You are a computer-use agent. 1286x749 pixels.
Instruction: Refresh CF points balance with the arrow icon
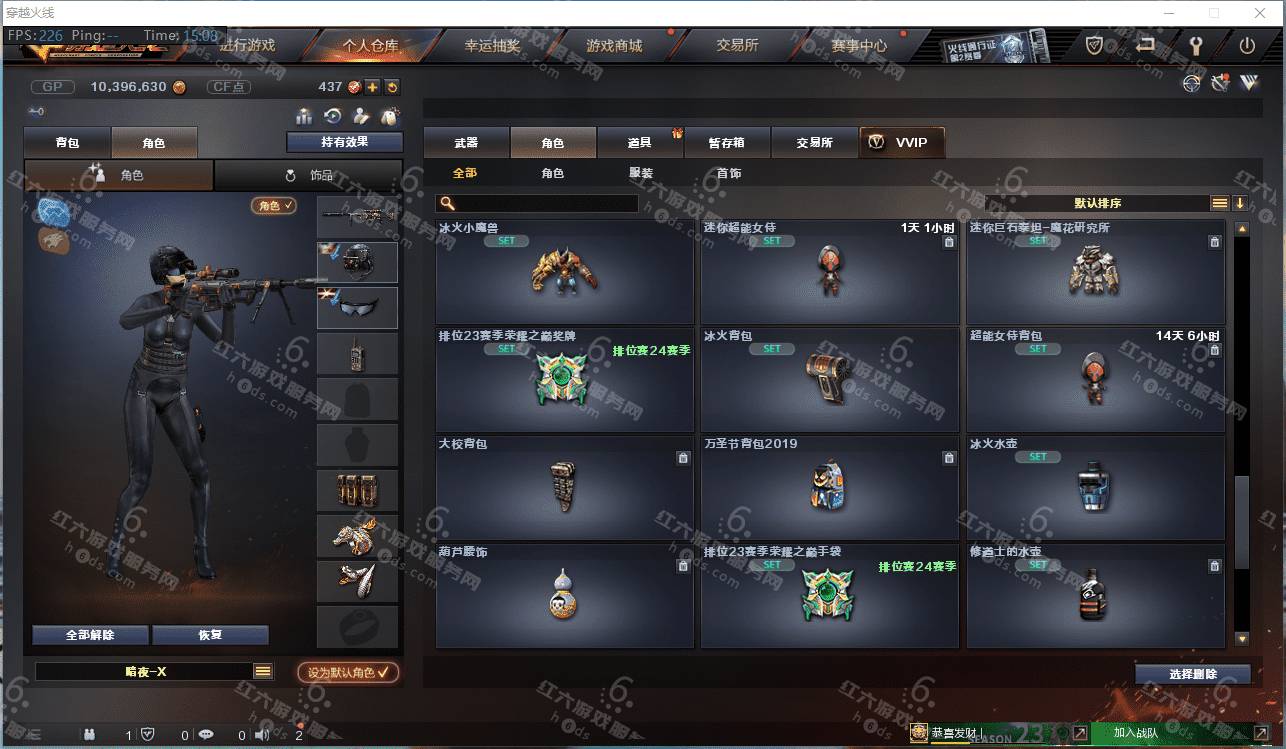(392, 87)
